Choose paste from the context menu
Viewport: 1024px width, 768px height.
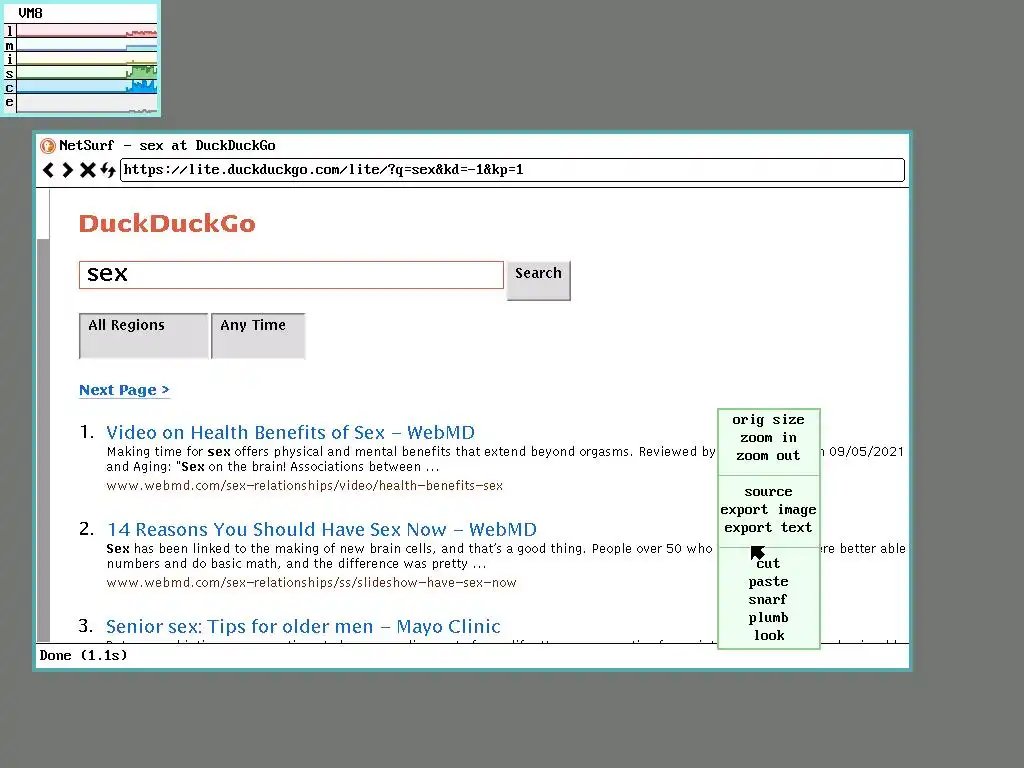[x=768, y=581]
